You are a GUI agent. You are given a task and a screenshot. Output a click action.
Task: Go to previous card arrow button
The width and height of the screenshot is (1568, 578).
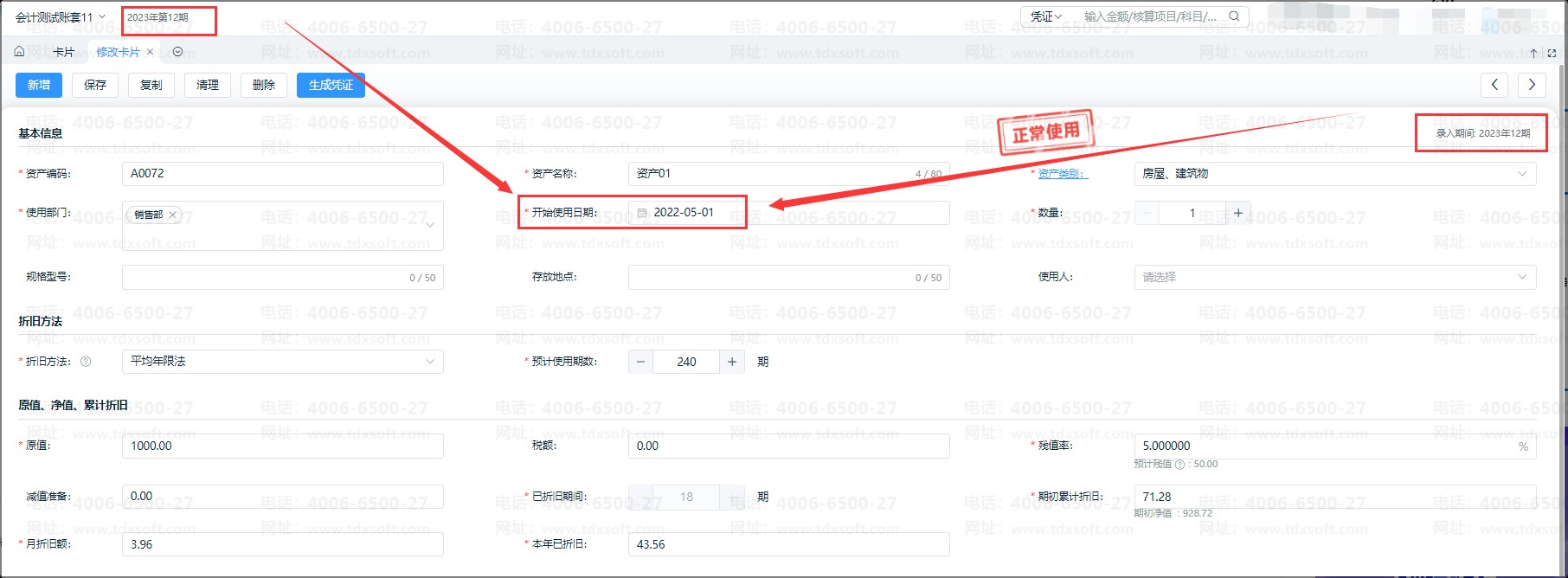(1494, 85)
